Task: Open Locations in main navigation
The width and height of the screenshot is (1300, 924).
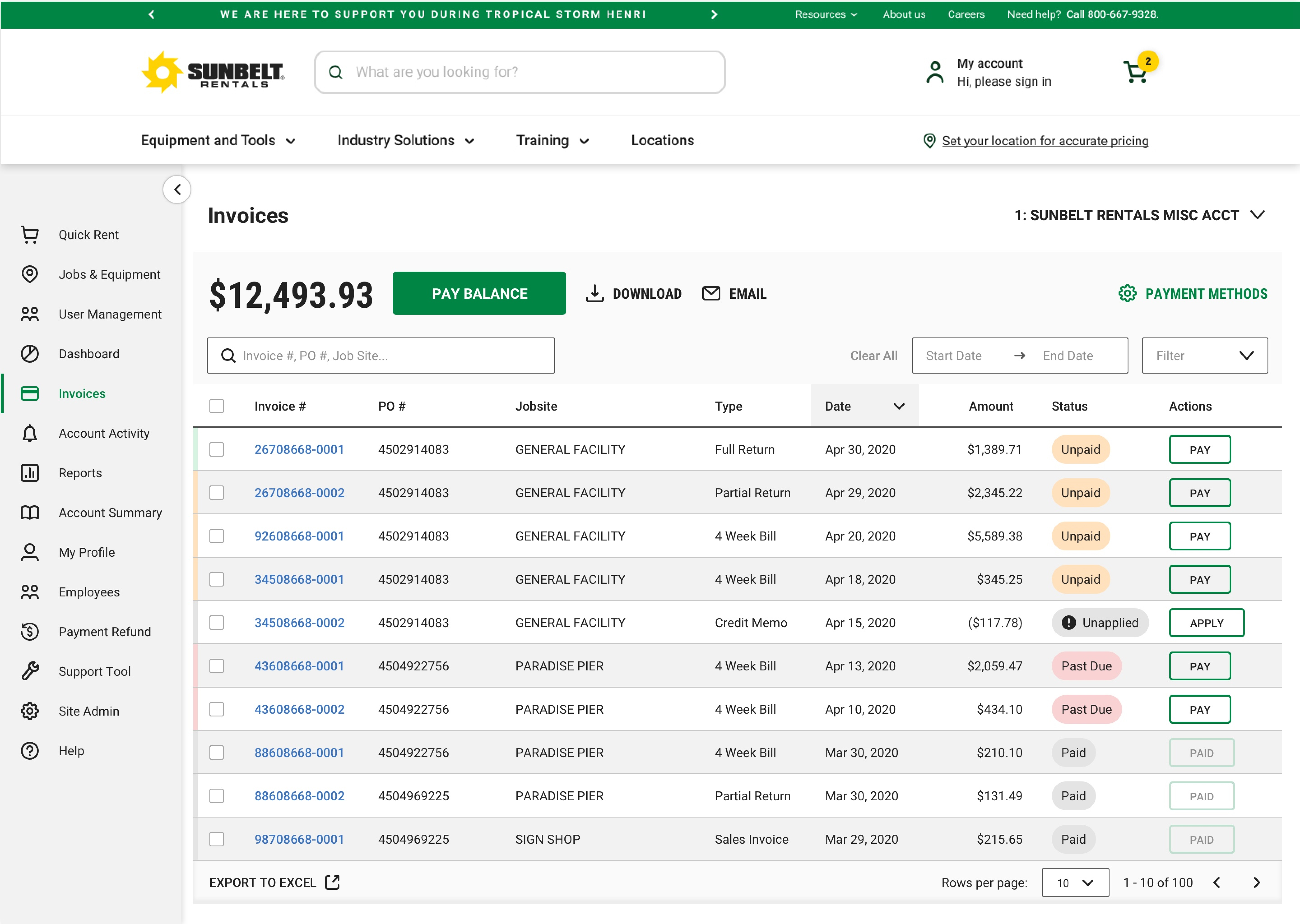Action: coord(662,141)
